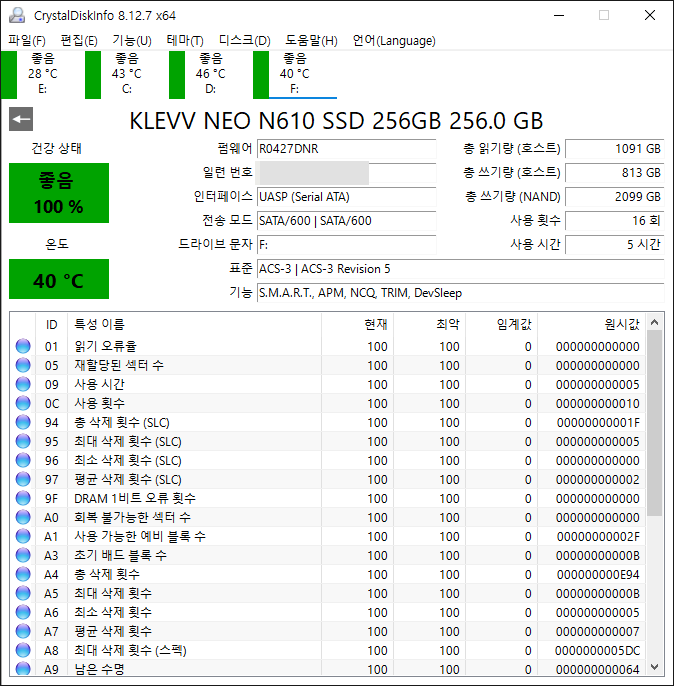Open the 편집(E) menu
The image size is (674, 686).
coord(79,40)
